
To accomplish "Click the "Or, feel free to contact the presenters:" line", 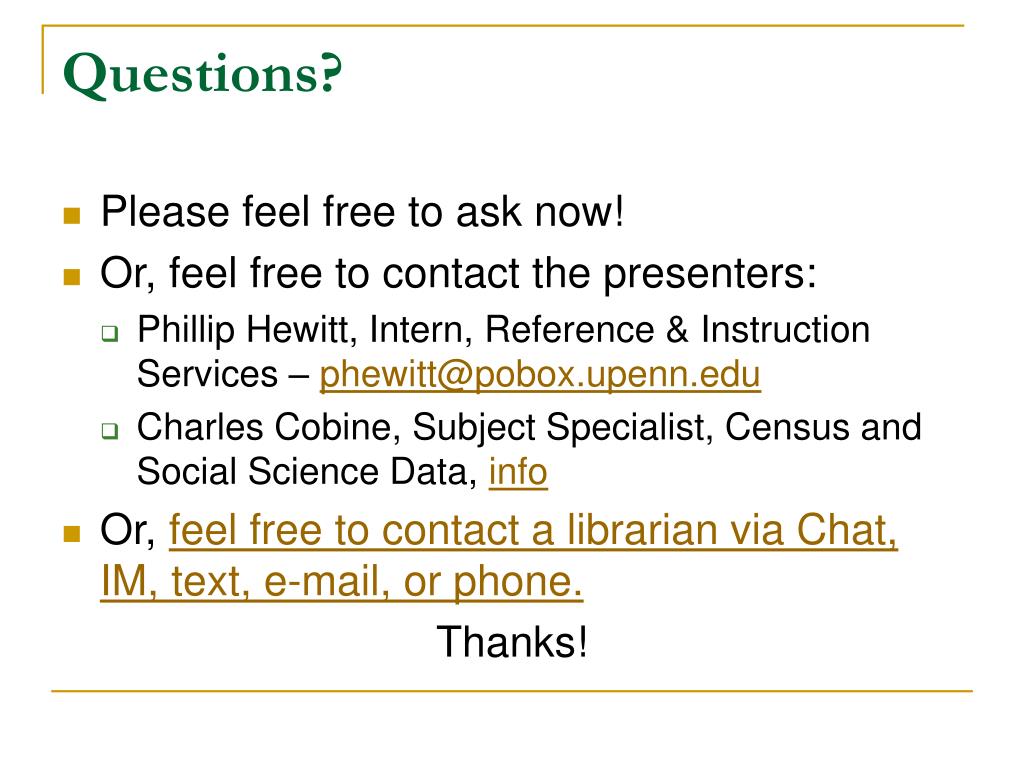I will [x=458, y=273].
